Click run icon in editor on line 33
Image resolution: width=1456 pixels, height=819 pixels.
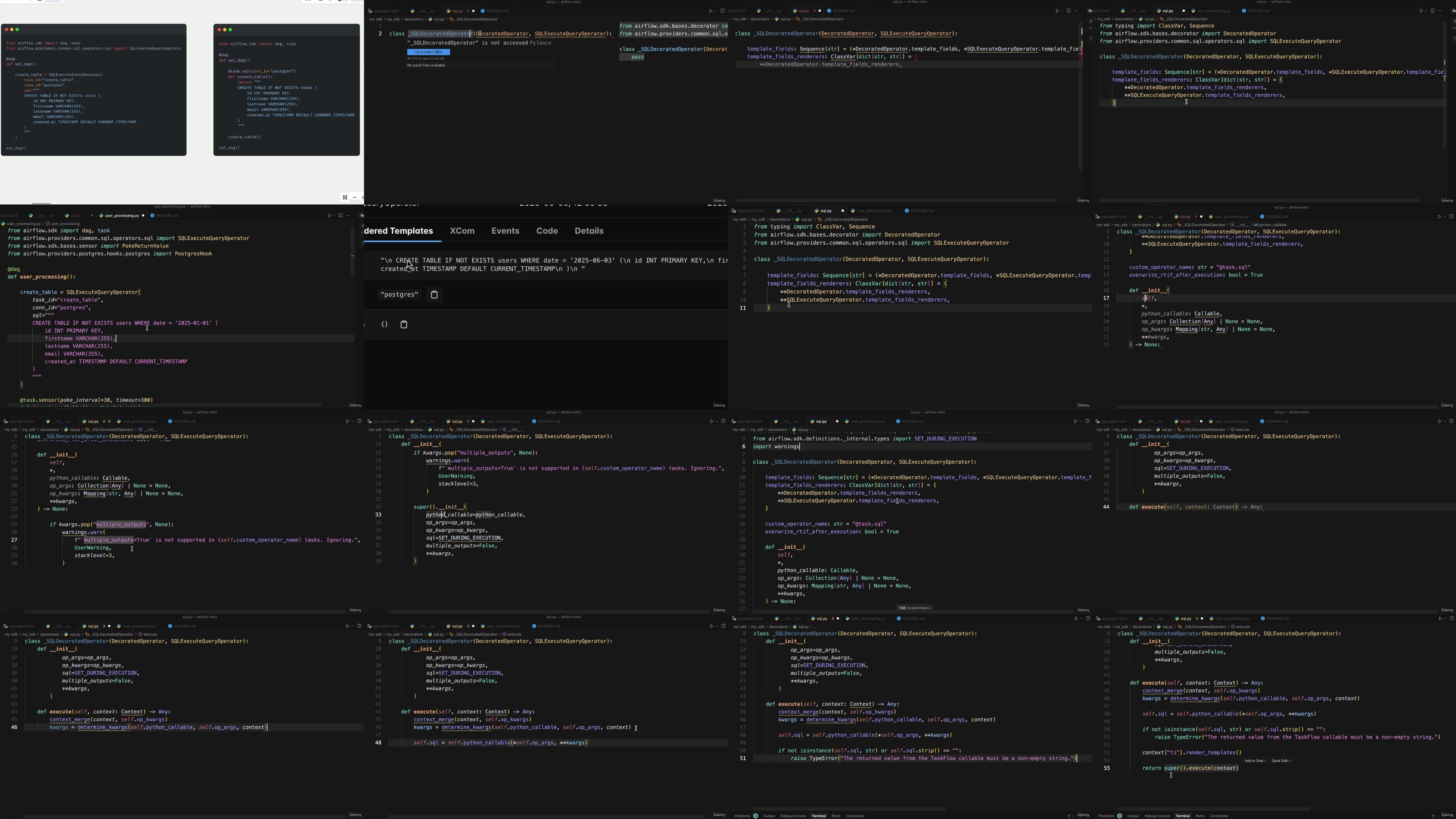[x=711, y=421]
